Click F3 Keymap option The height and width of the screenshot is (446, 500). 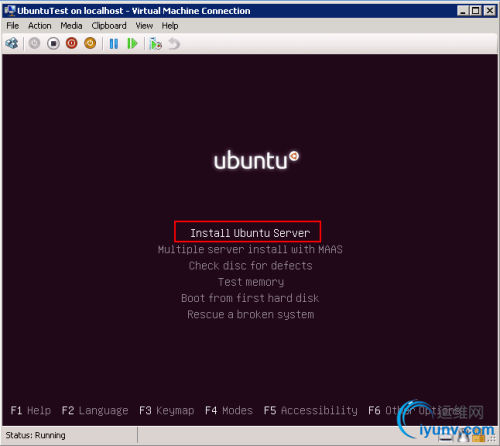167,410
